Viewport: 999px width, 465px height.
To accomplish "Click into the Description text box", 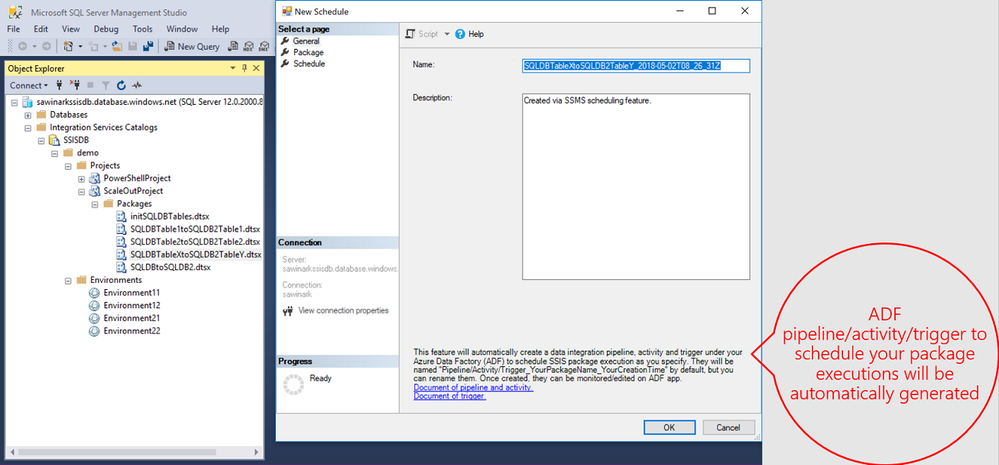I will coord(636,187).
